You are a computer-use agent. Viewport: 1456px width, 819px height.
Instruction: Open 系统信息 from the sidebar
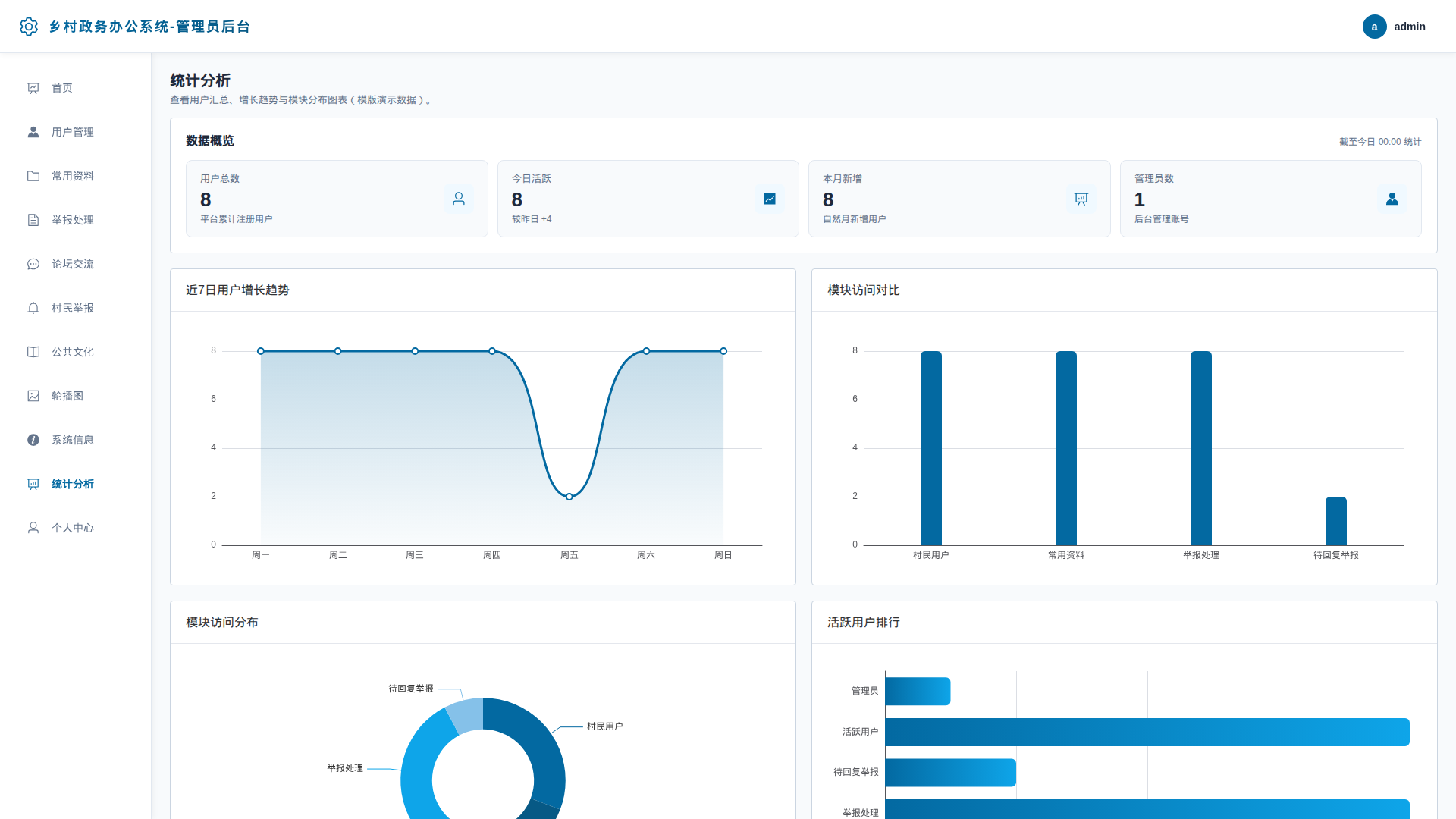(76, 440)
